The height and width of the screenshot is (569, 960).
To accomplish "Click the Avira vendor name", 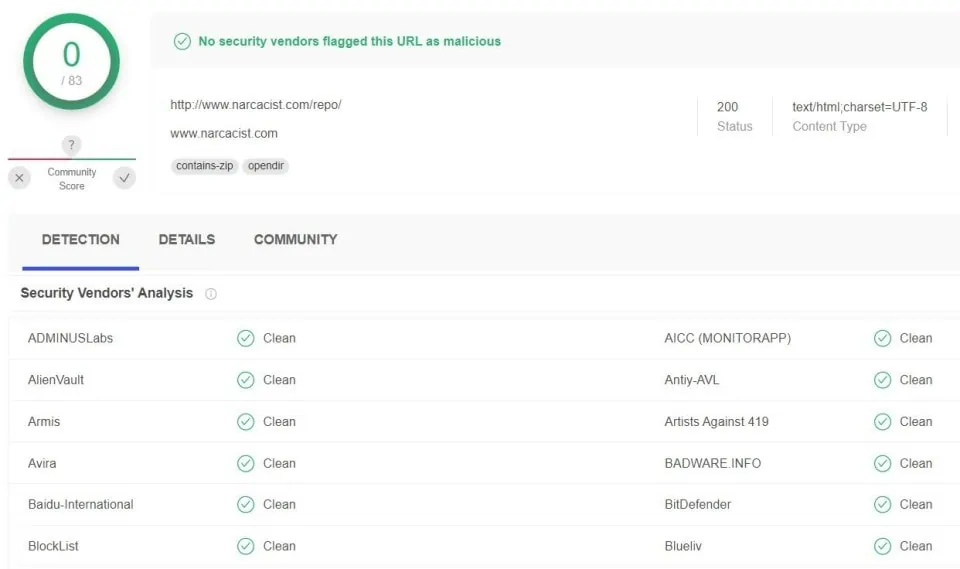I will [42, 463].
